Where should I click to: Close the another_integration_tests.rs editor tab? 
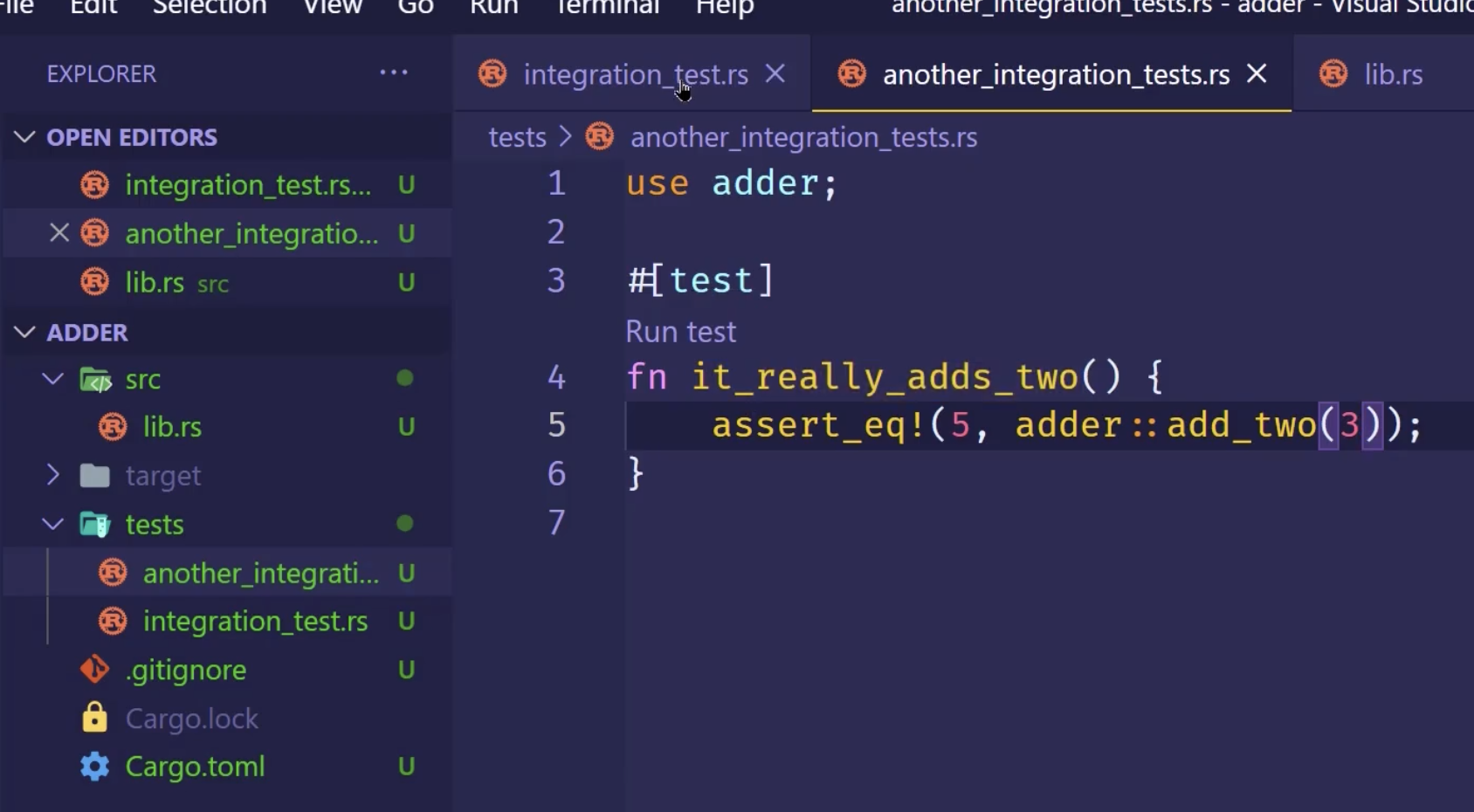(x=1257, y=74)
